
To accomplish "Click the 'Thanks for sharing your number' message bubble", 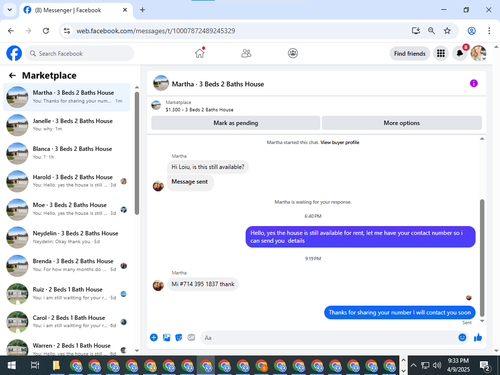I will (400, 312).
